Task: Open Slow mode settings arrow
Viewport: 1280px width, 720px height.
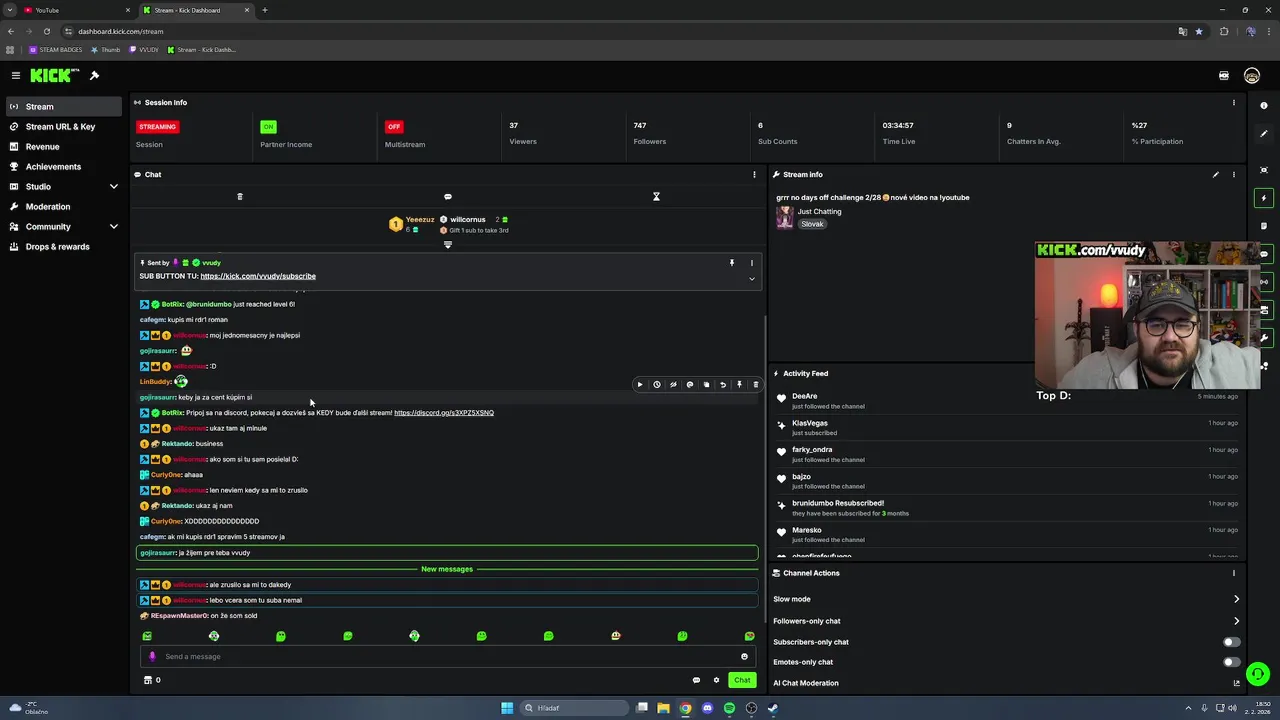Action: [1236, 599]
